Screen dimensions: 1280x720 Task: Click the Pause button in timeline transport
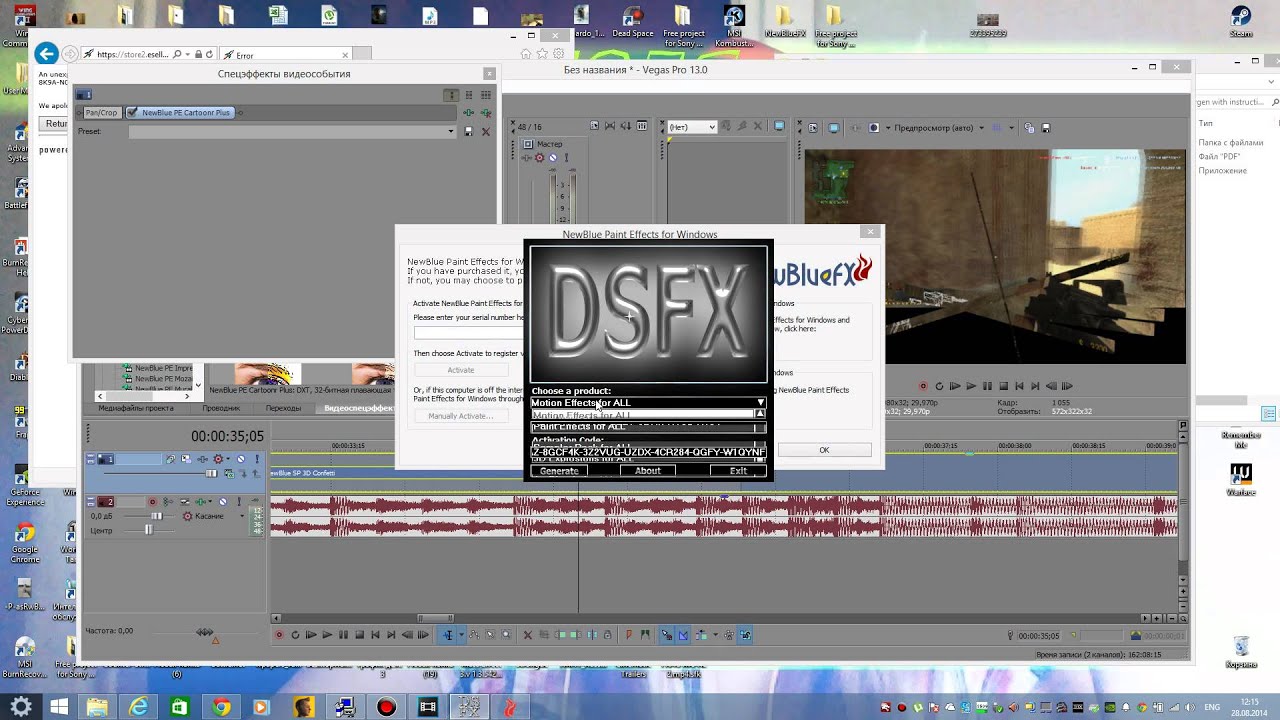pyautogui.click(x=343, y=635)
